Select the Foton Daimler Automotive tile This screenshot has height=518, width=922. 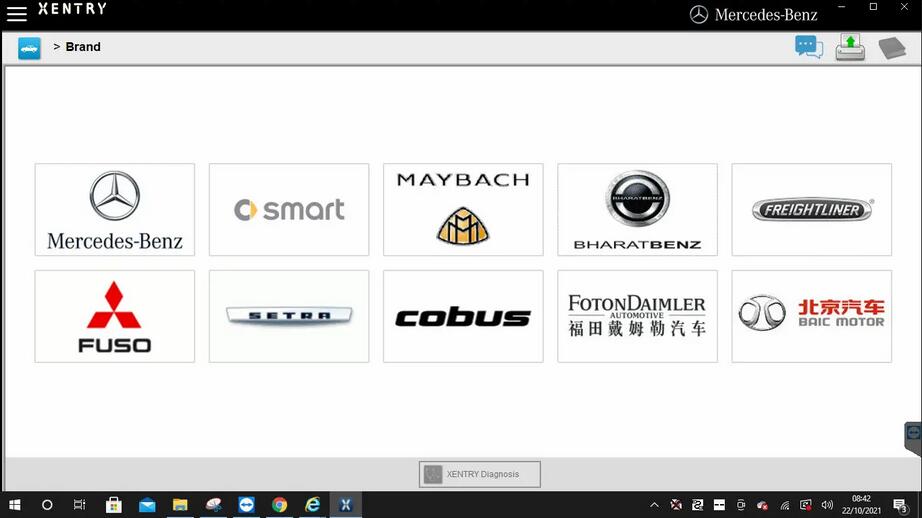pos(637,316)
